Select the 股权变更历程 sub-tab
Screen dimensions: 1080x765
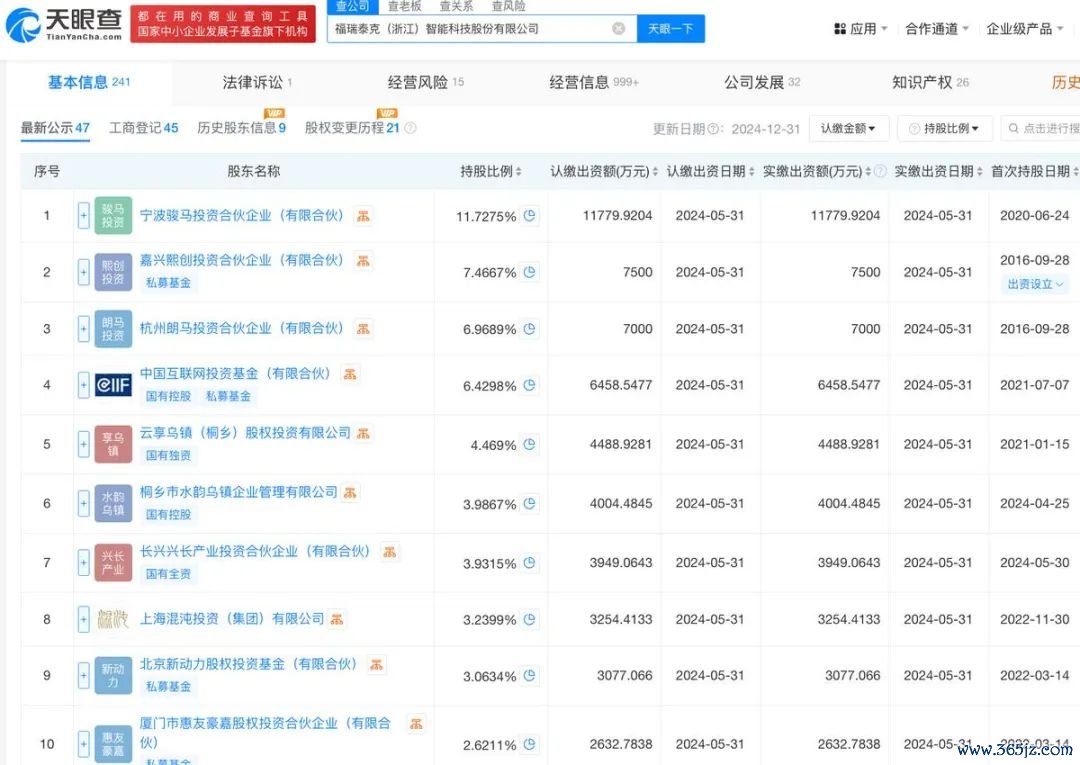point(352,128)
